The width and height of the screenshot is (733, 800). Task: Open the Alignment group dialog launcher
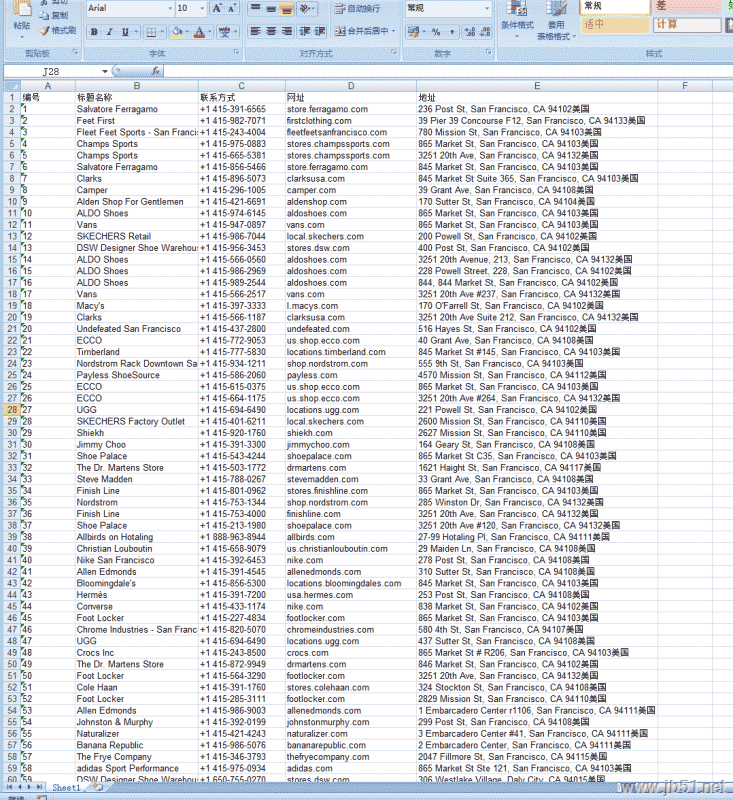click(394, 53)
